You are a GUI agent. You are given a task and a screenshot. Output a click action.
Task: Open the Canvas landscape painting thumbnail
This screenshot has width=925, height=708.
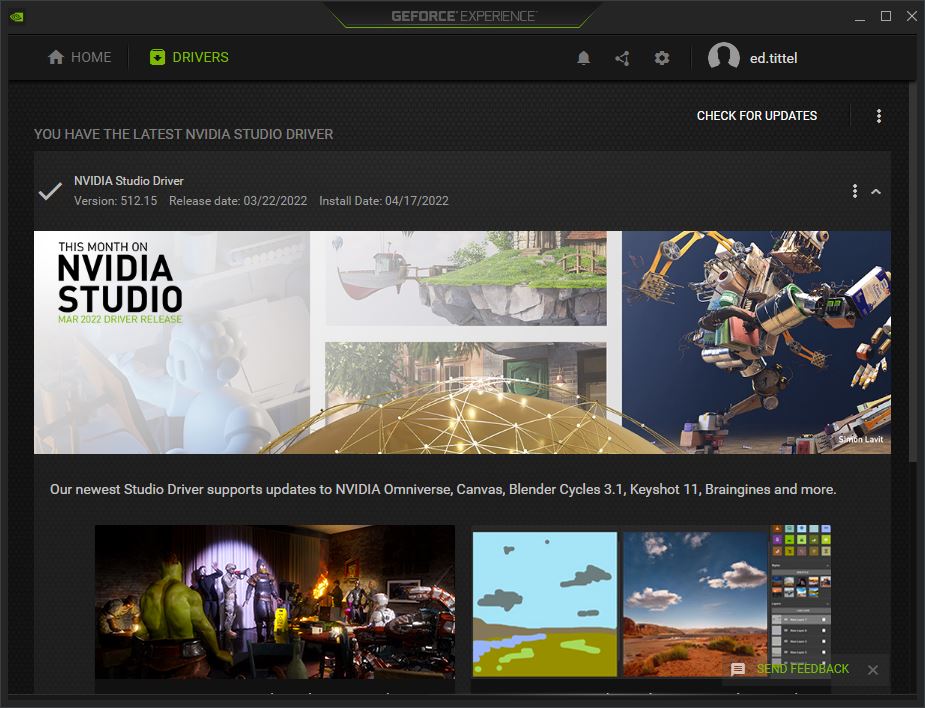coord(651,602)
